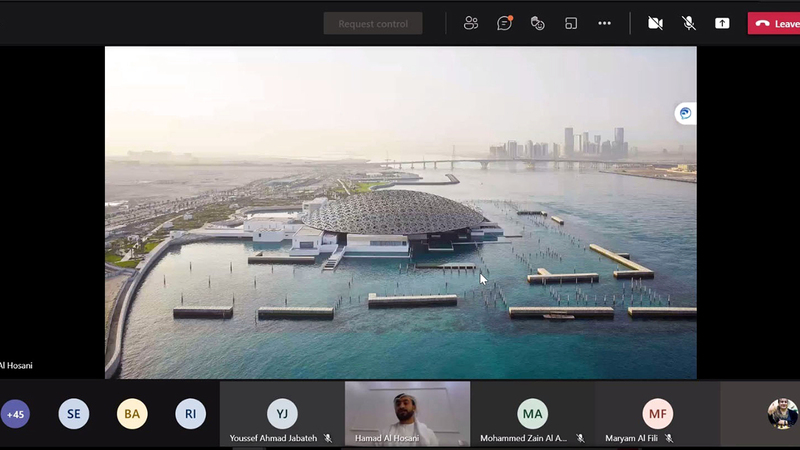
Task: Click Maryam Al Fili's participant tile
Action: click(x=657, y=413)
